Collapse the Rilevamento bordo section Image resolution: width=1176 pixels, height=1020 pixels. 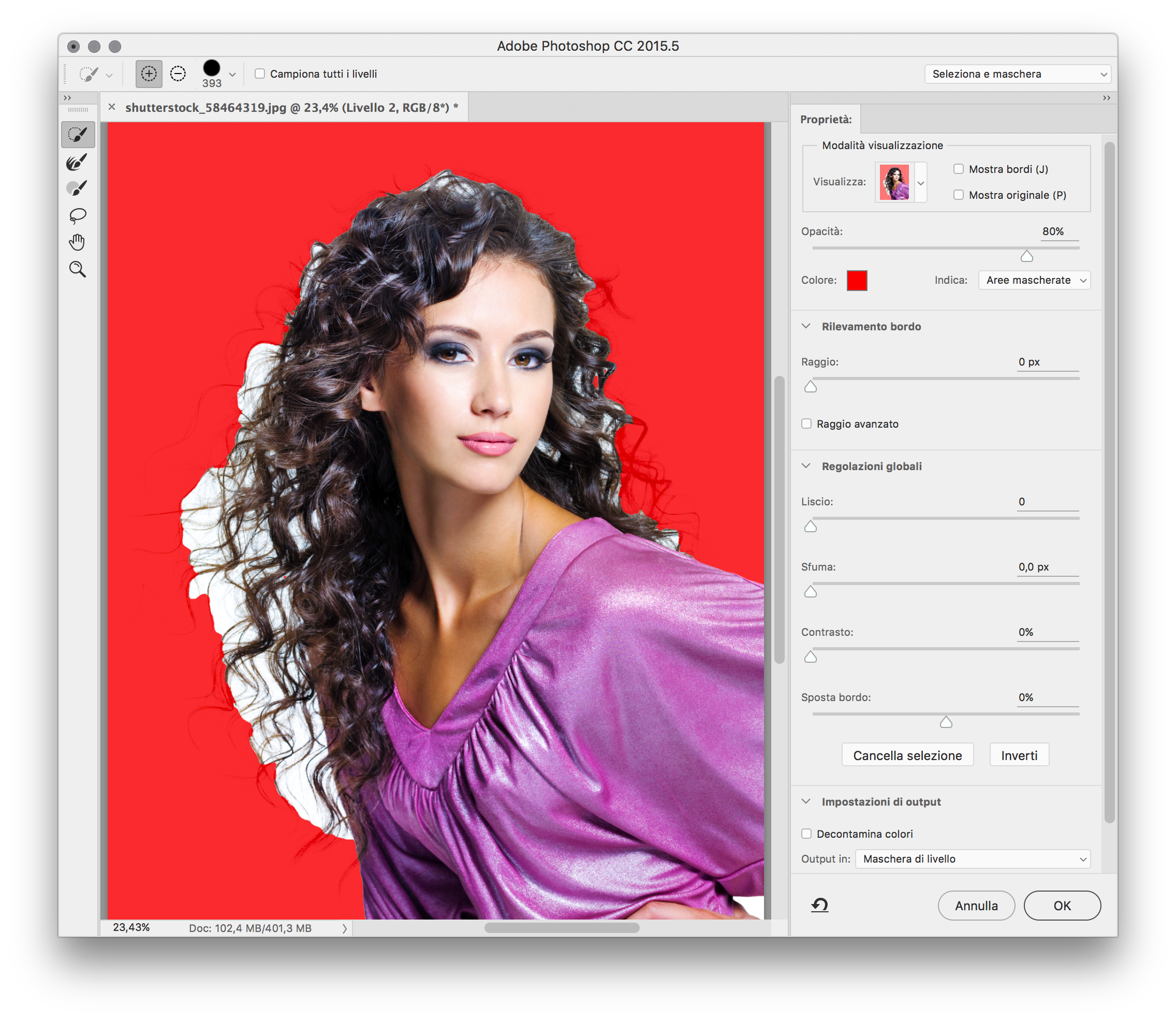(x=806, y=326)
